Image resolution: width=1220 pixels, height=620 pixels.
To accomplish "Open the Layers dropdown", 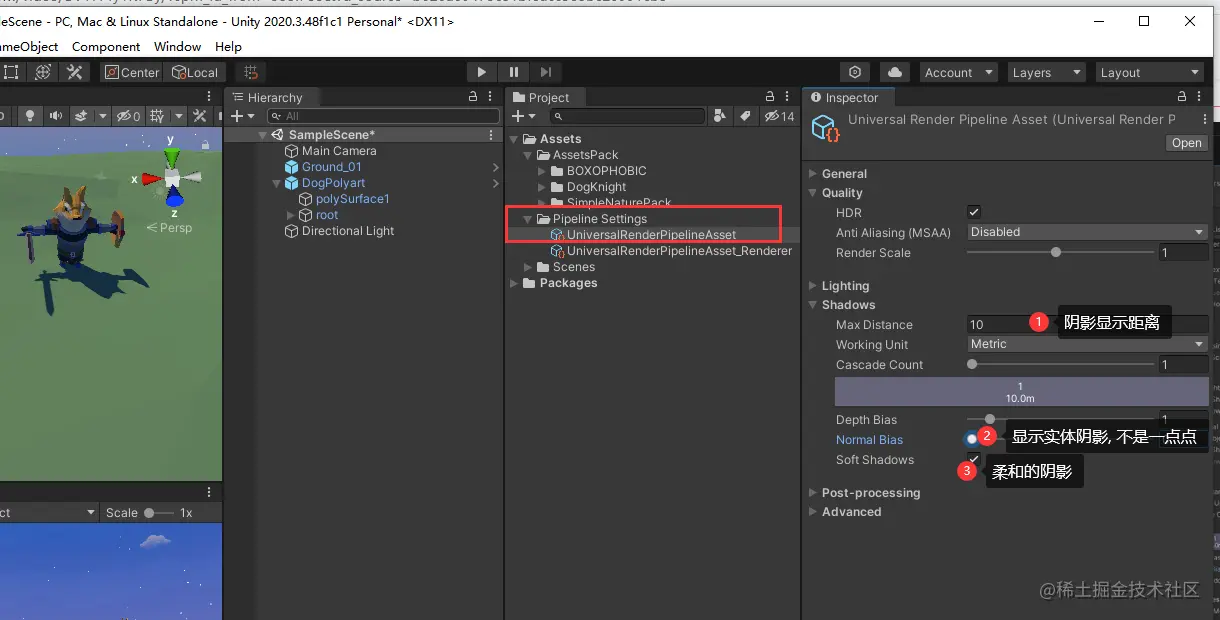I will click(1045, 72).
